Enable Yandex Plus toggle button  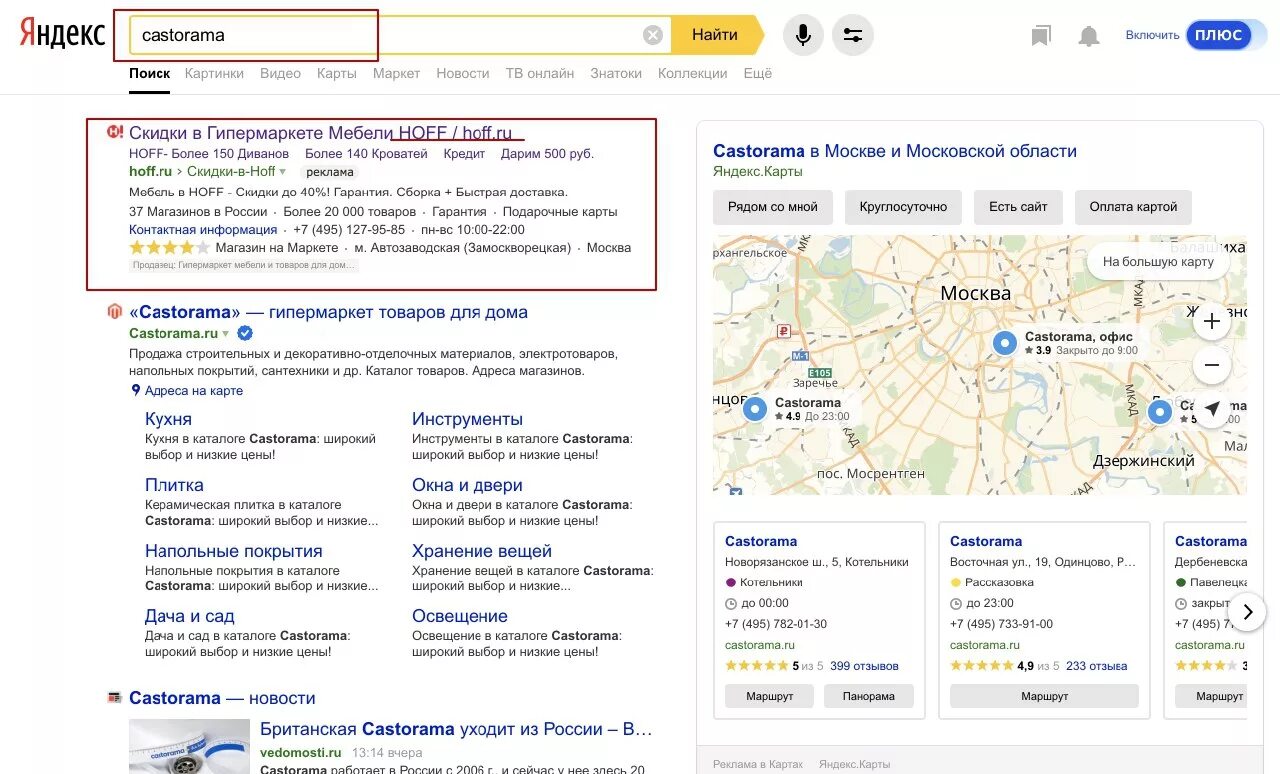click(1218, 35)
